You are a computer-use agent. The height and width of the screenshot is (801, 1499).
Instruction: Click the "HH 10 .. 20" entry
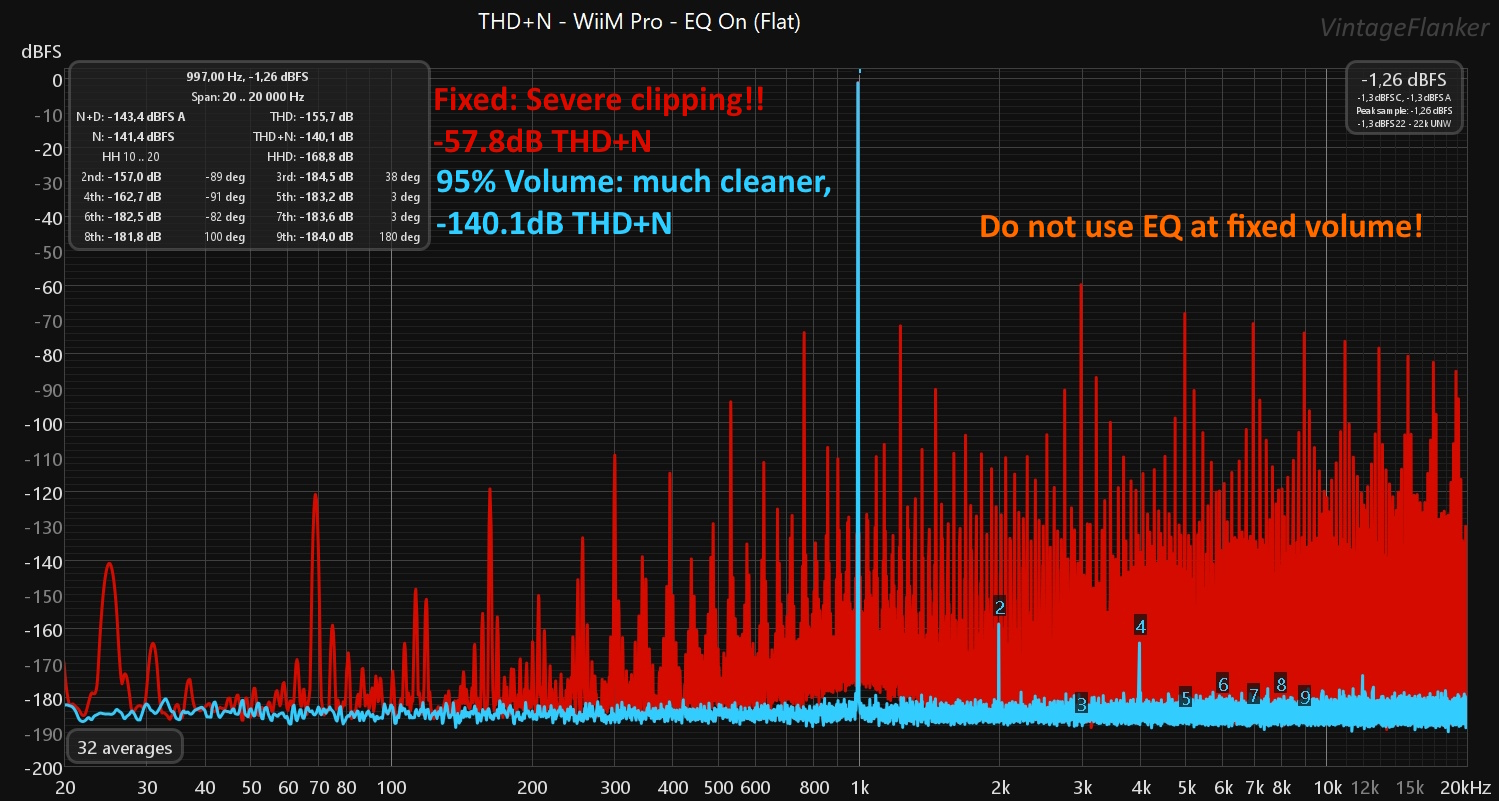(x=131, y=157)
